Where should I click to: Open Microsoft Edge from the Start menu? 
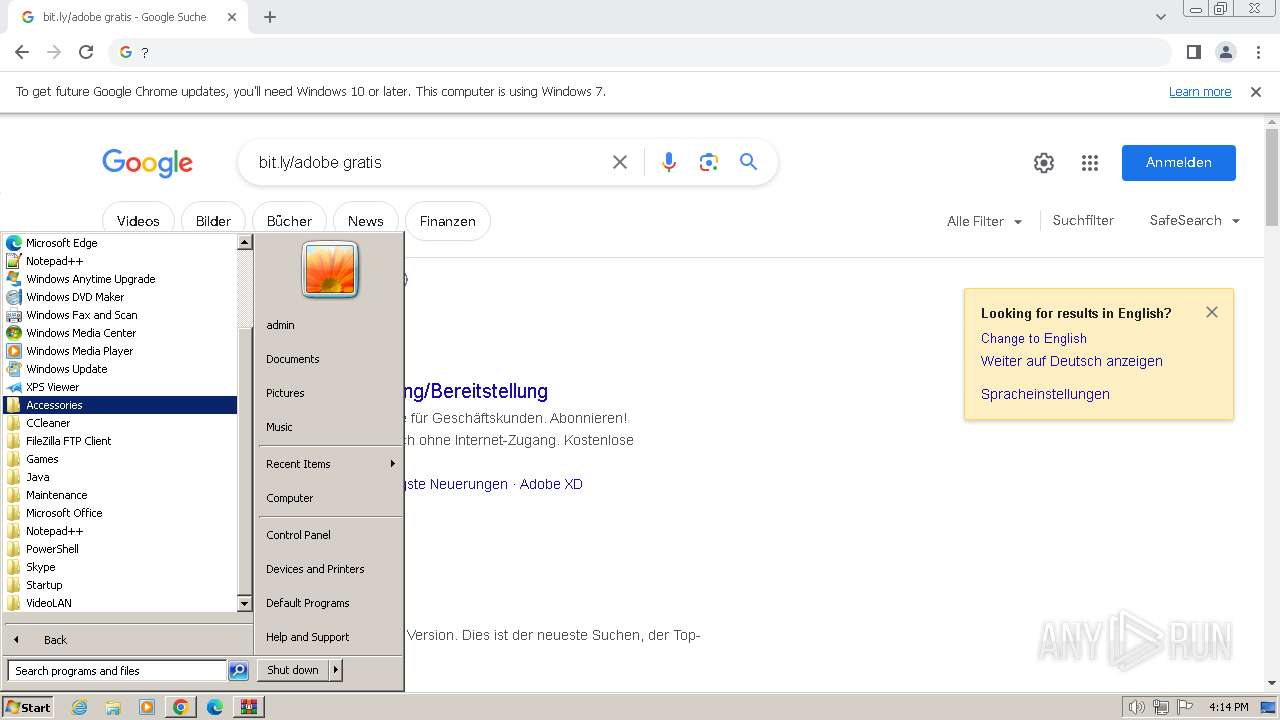point(120,243)
